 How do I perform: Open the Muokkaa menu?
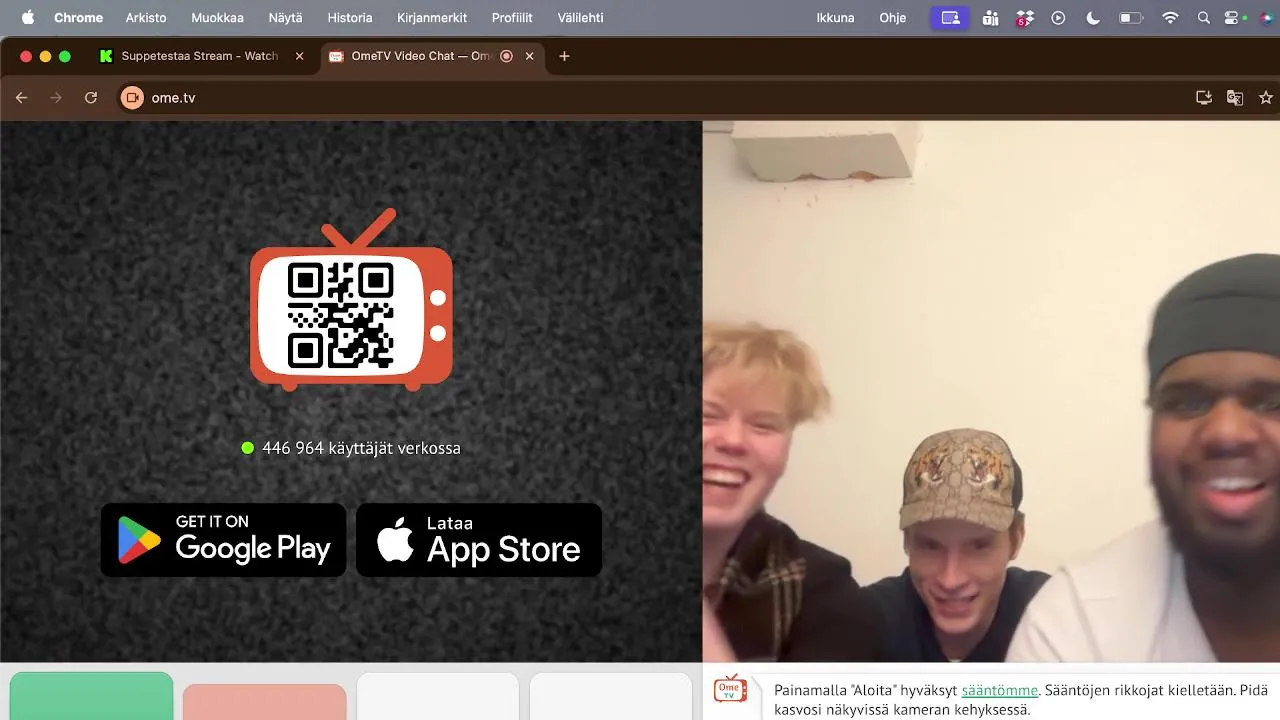(217, 18)
